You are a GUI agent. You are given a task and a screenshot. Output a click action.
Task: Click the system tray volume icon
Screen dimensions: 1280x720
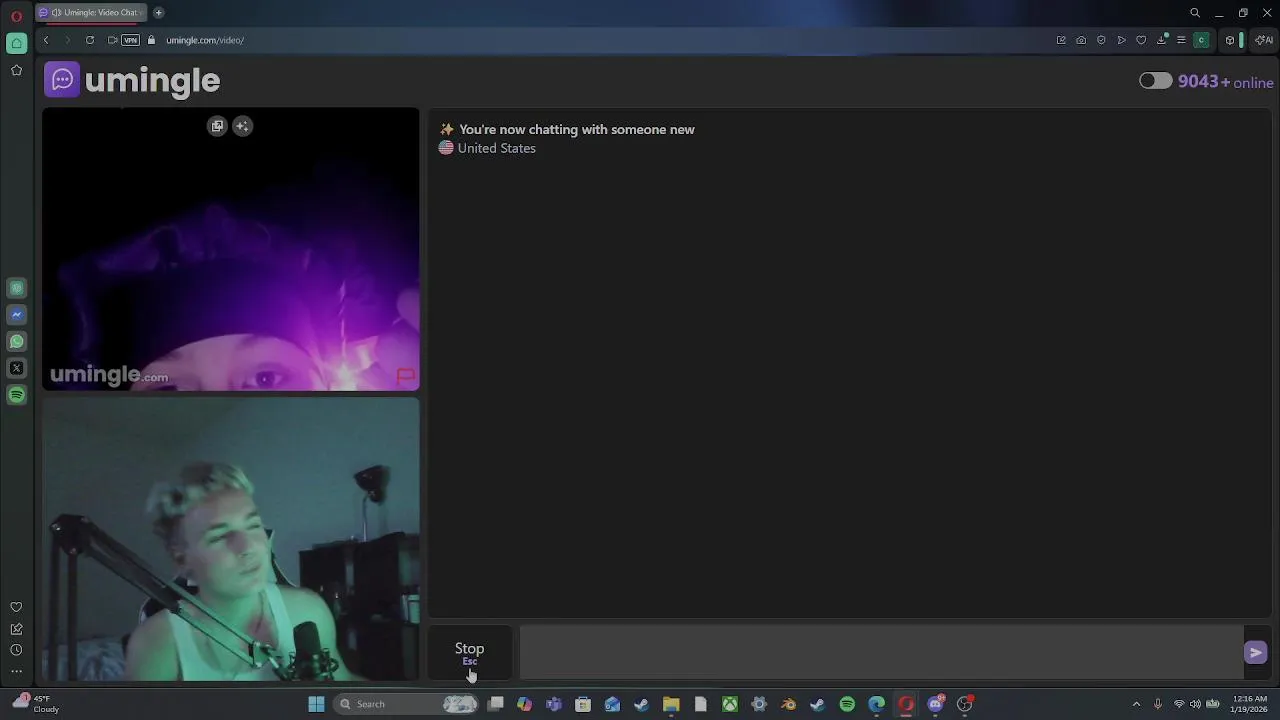click(x=1195, y=704)
